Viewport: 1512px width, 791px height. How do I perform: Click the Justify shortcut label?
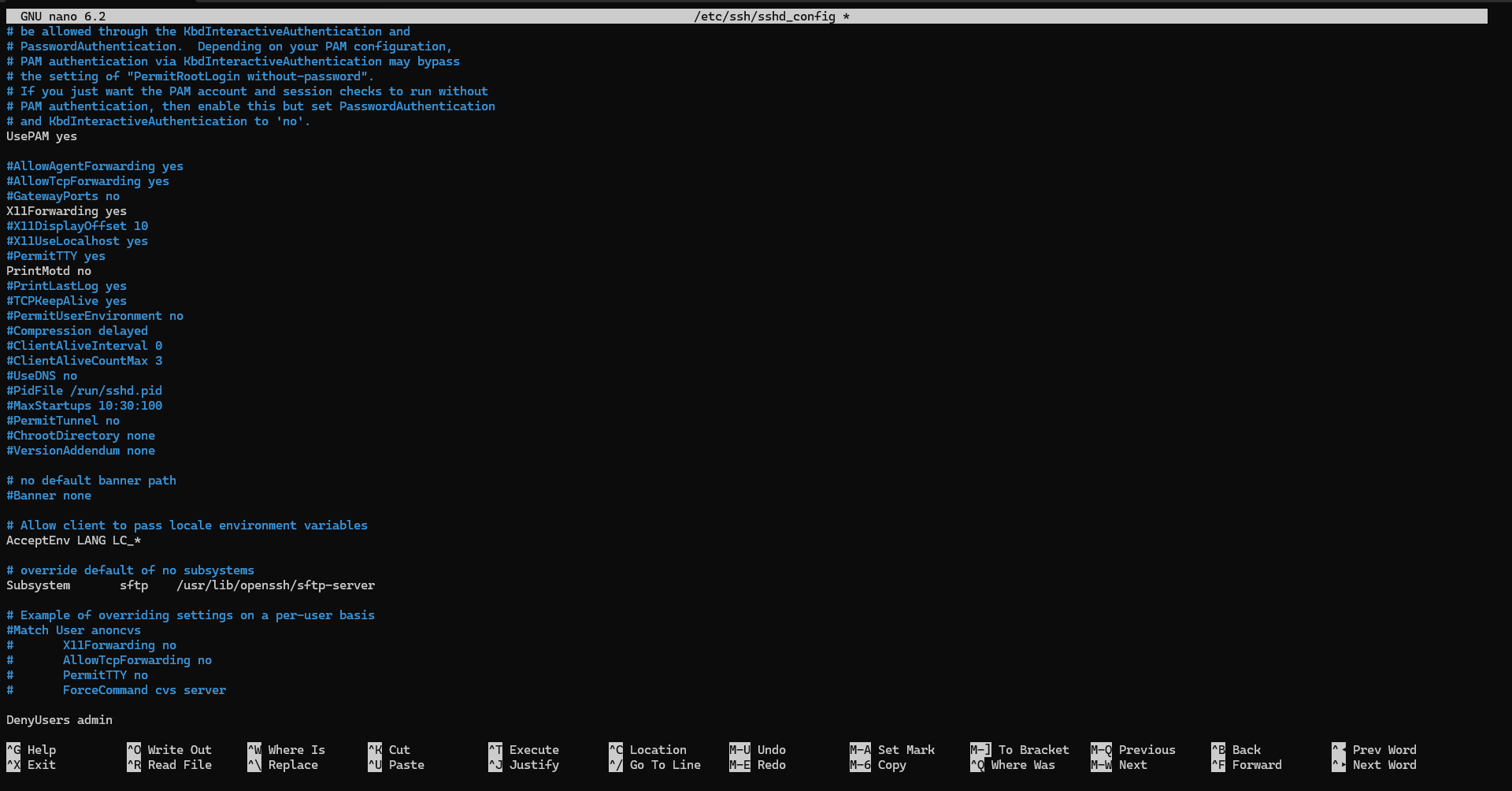click(533, 765)
